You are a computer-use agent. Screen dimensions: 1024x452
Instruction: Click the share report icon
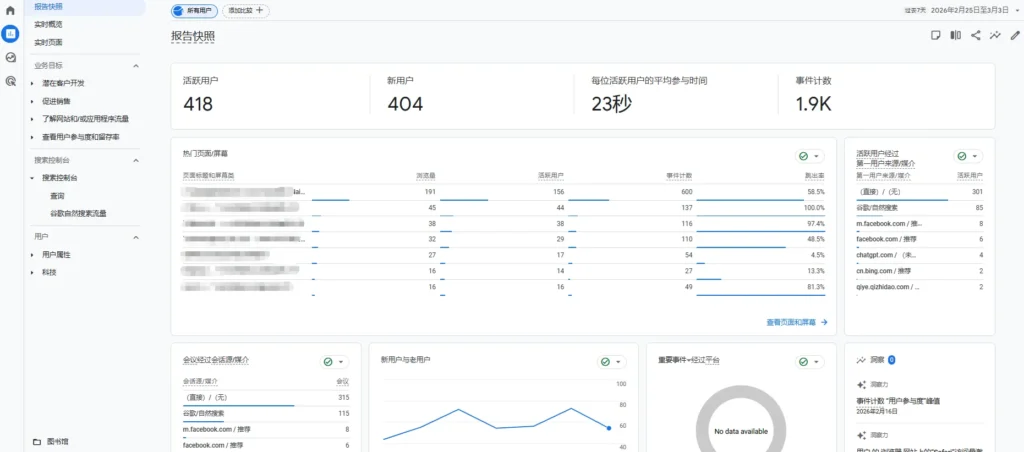[x=975, y=36]
